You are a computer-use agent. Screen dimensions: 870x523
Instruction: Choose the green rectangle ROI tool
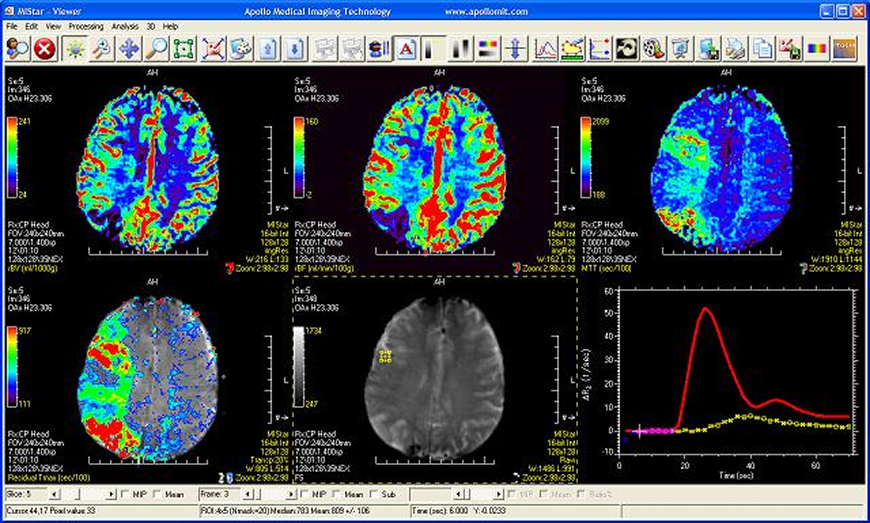(184, 47)
